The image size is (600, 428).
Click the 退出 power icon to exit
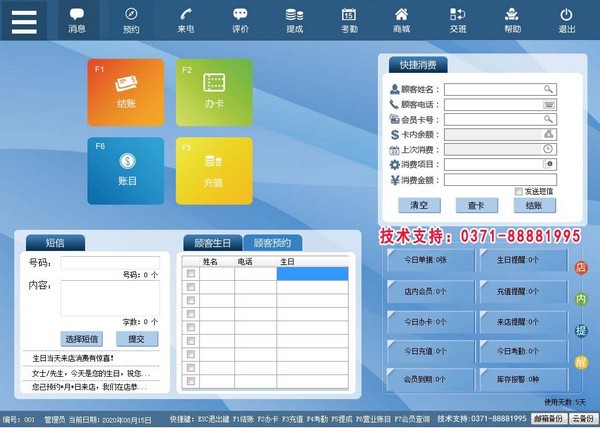click(566, 19)
